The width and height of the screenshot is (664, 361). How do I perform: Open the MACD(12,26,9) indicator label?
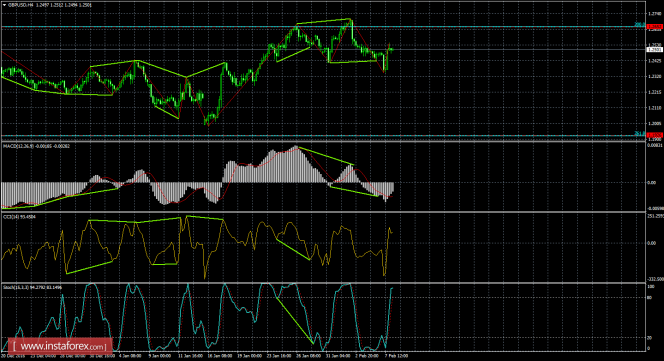pyautogui.click(x=19, y=146)
